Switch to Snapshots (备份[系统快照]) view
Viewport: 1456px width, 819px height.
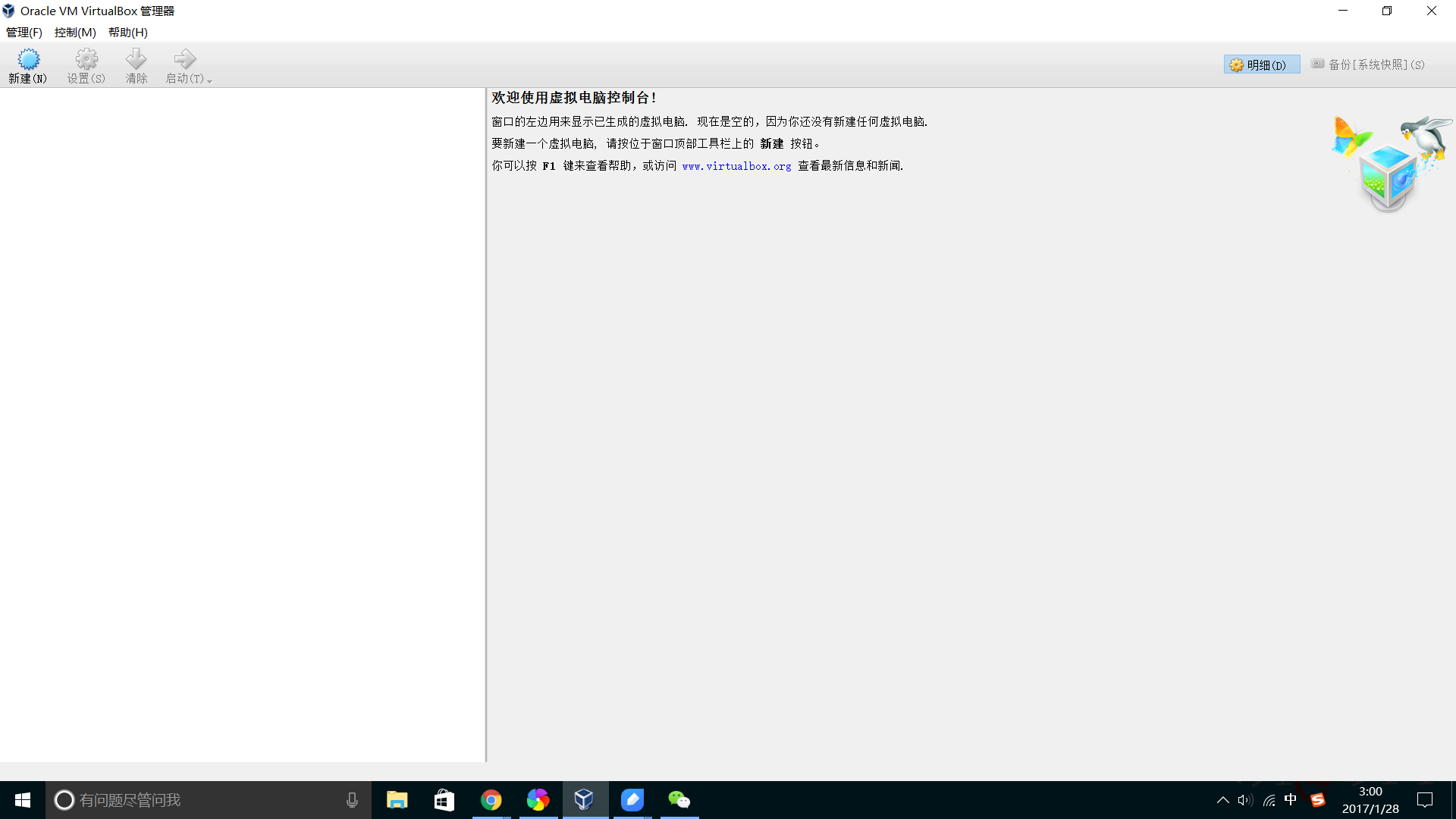pyautogui.click(x=1368, y=64)
